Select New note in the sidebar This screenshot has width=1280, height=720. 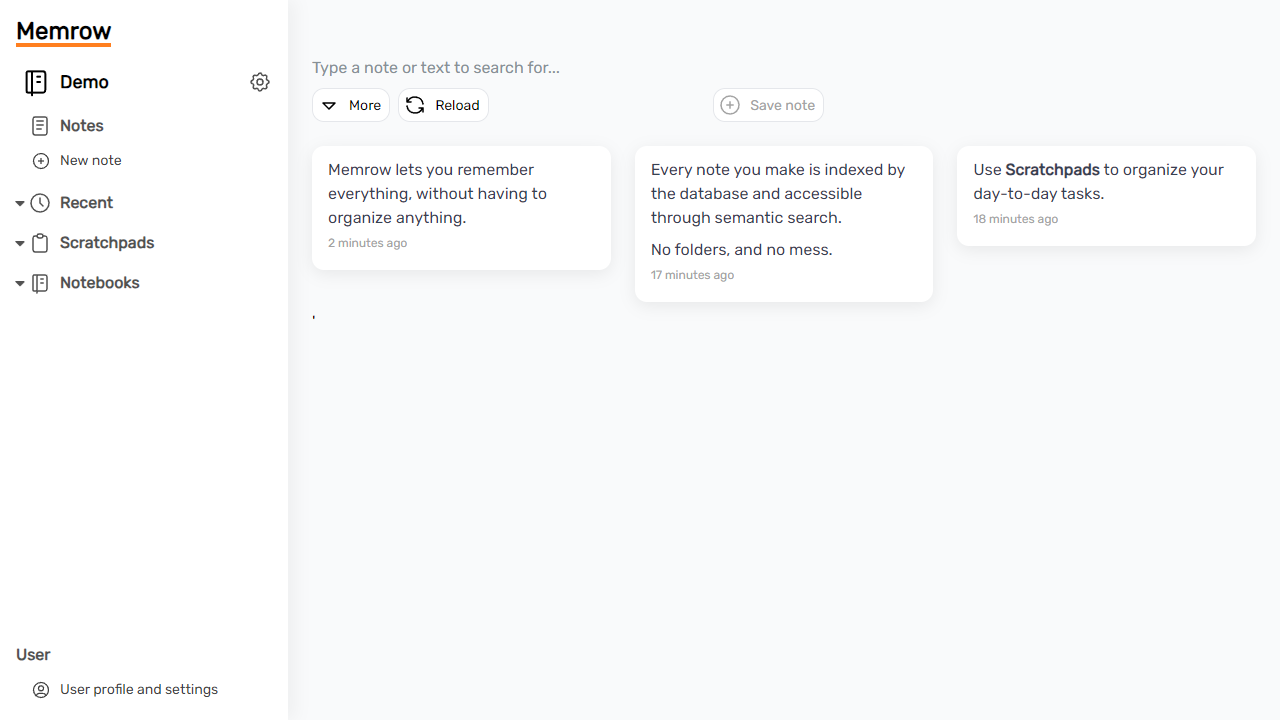click(91, 161)
